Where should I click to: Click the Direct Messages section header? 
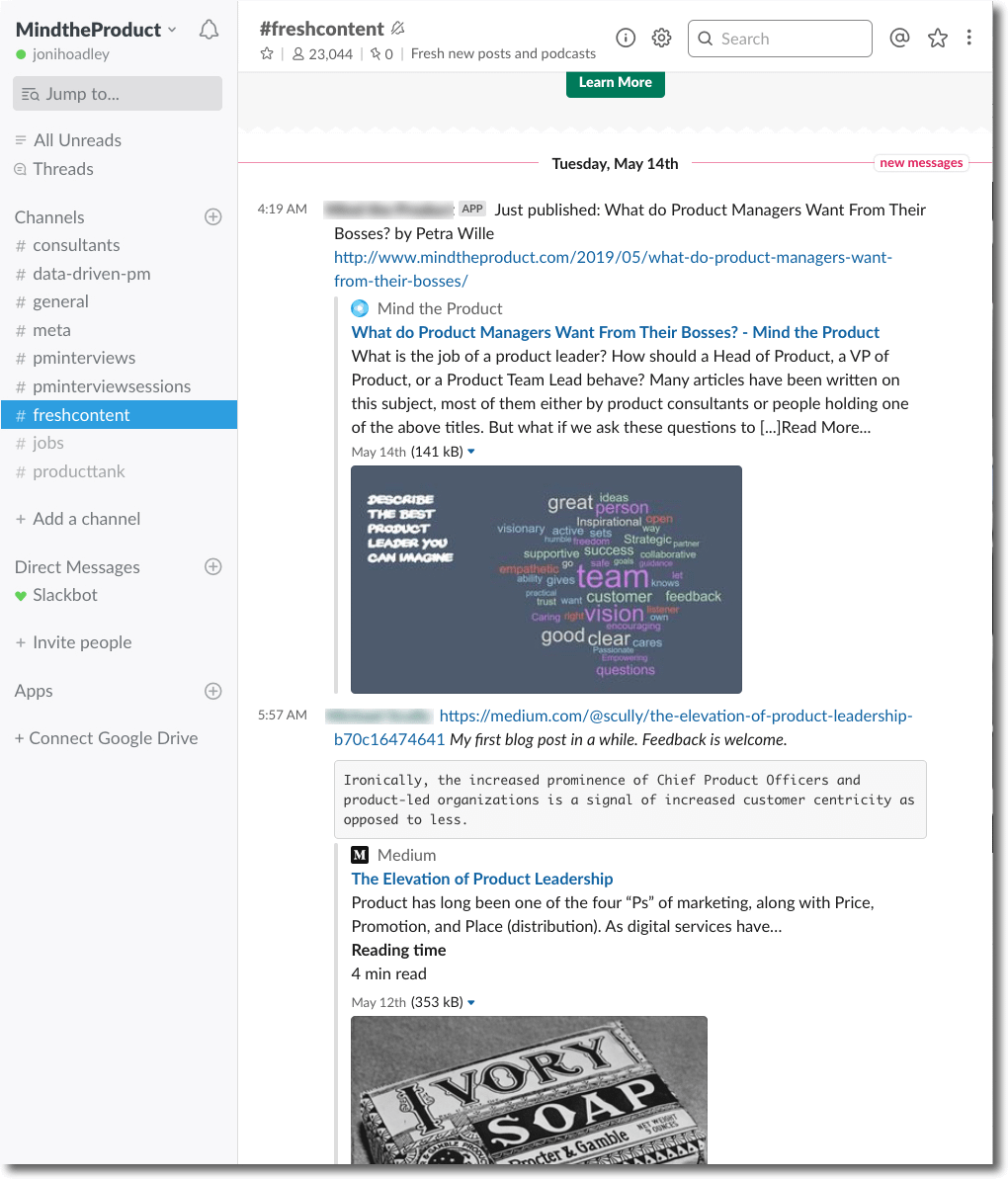click(77, 567)
